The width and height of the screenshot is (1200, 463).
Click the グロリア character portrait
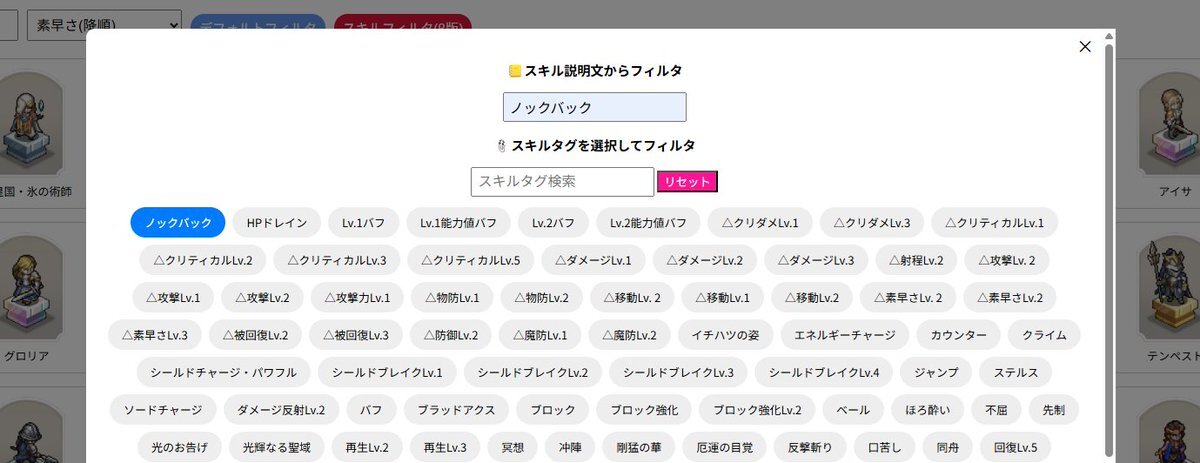[26, 292]
